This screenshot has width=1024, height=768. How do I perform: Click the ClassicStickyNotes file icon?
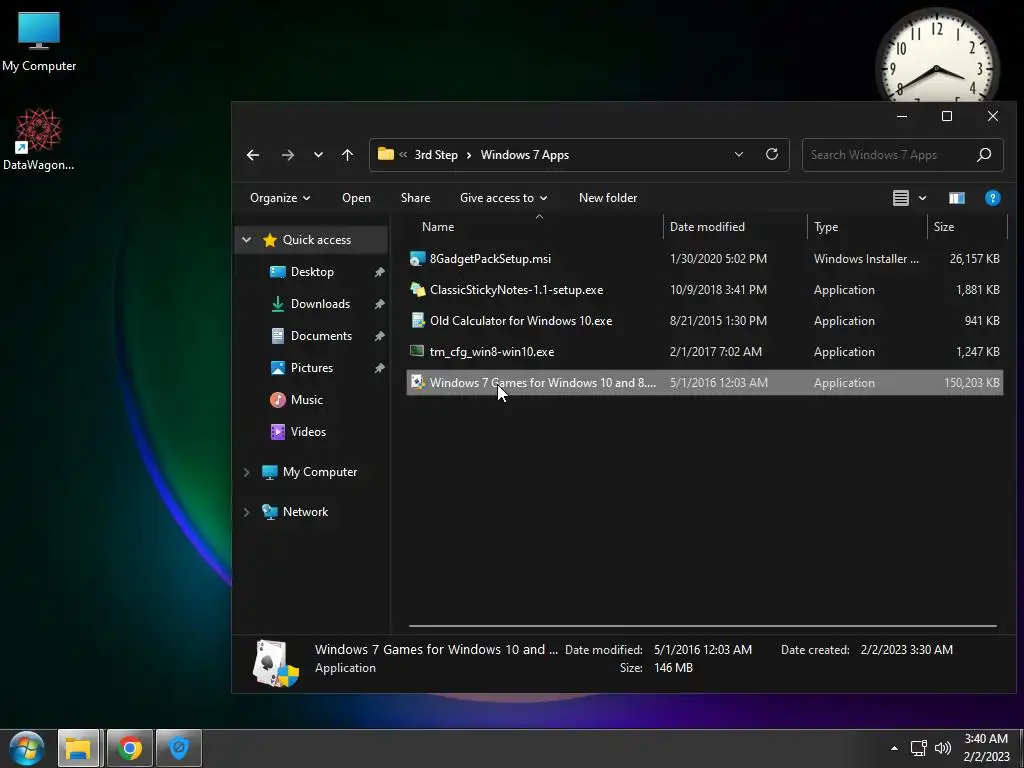417,289
